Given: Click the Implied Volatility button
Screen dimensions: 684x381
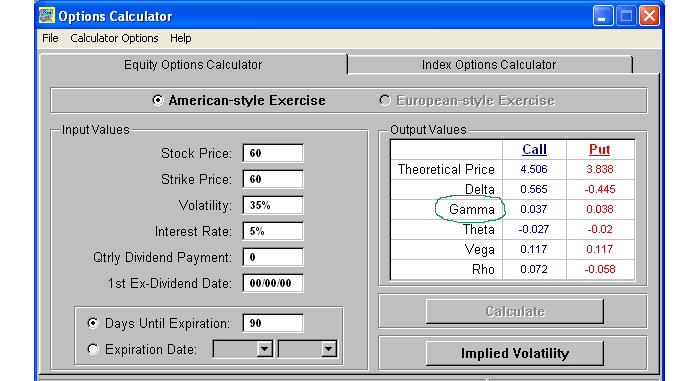Looking at the screenshot, I should pos(515,354).
